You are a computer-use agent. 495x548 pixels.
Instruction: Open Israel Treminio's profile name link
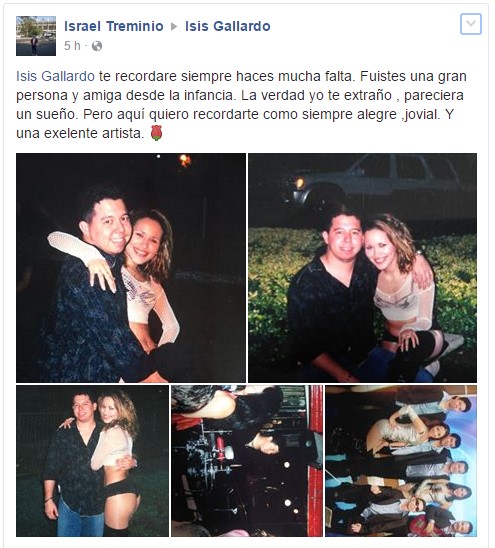tap(114, 26)
